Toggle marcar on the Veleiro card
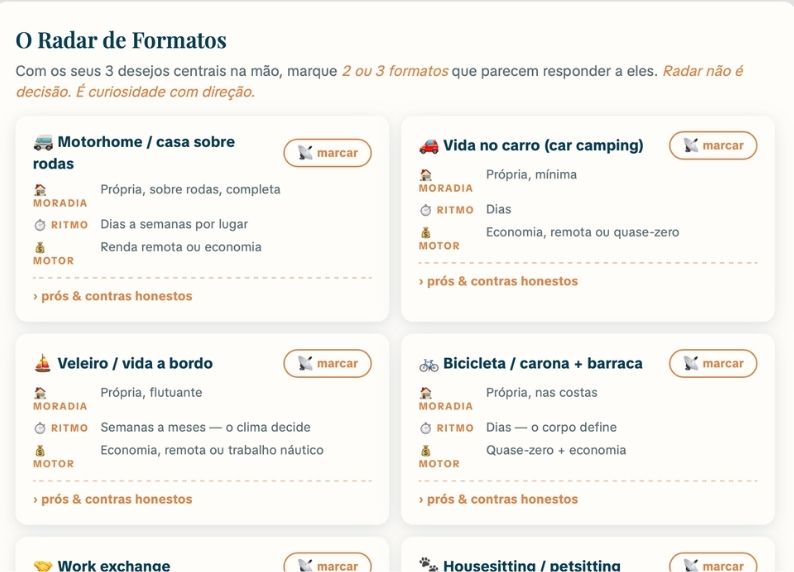The height and width of the screenshot is (572, 794). click(x=328, y=363)
